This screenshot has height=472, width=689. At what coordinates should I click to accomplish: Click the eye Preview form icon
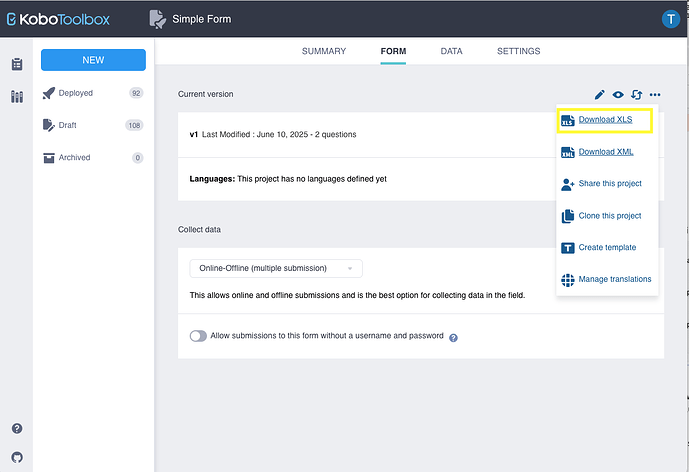tap(618, 94)
